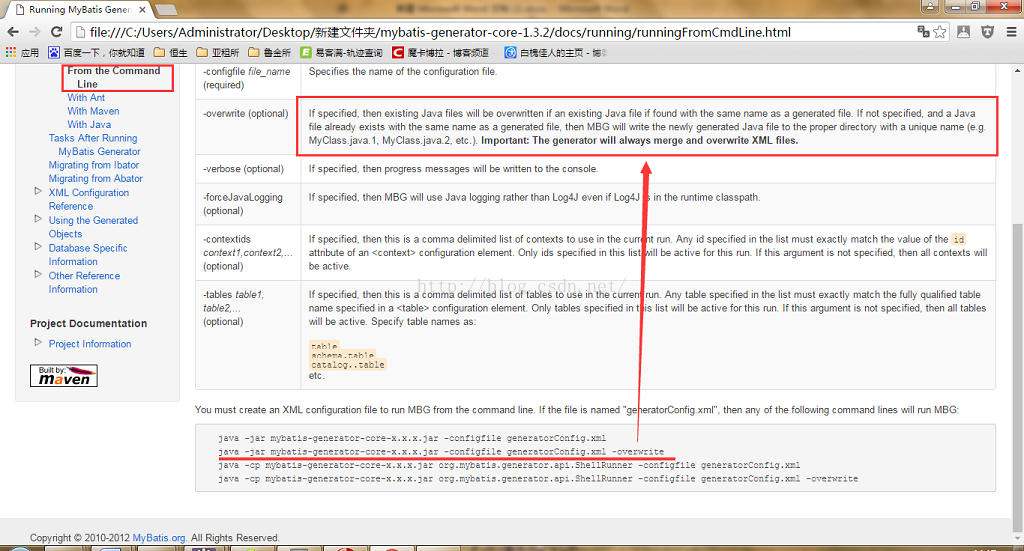Expand the Using the Generated Objects node
1024x551 pixels.
coord(38,219)
